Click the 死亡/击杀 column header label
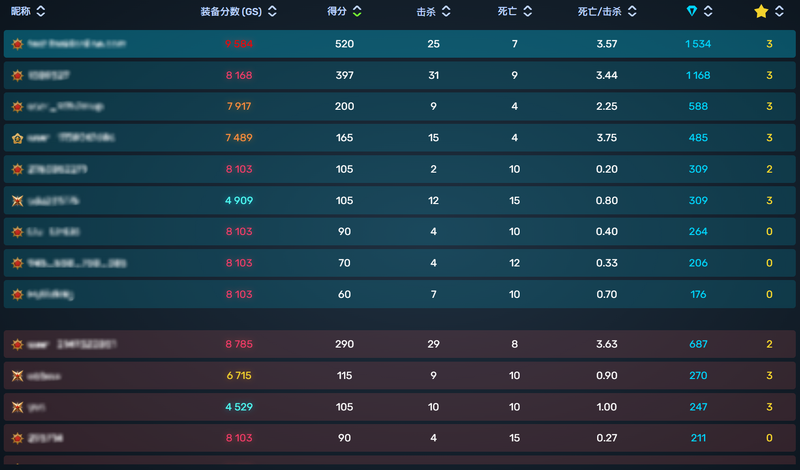The image size is (800, 470). click(599, 11)
